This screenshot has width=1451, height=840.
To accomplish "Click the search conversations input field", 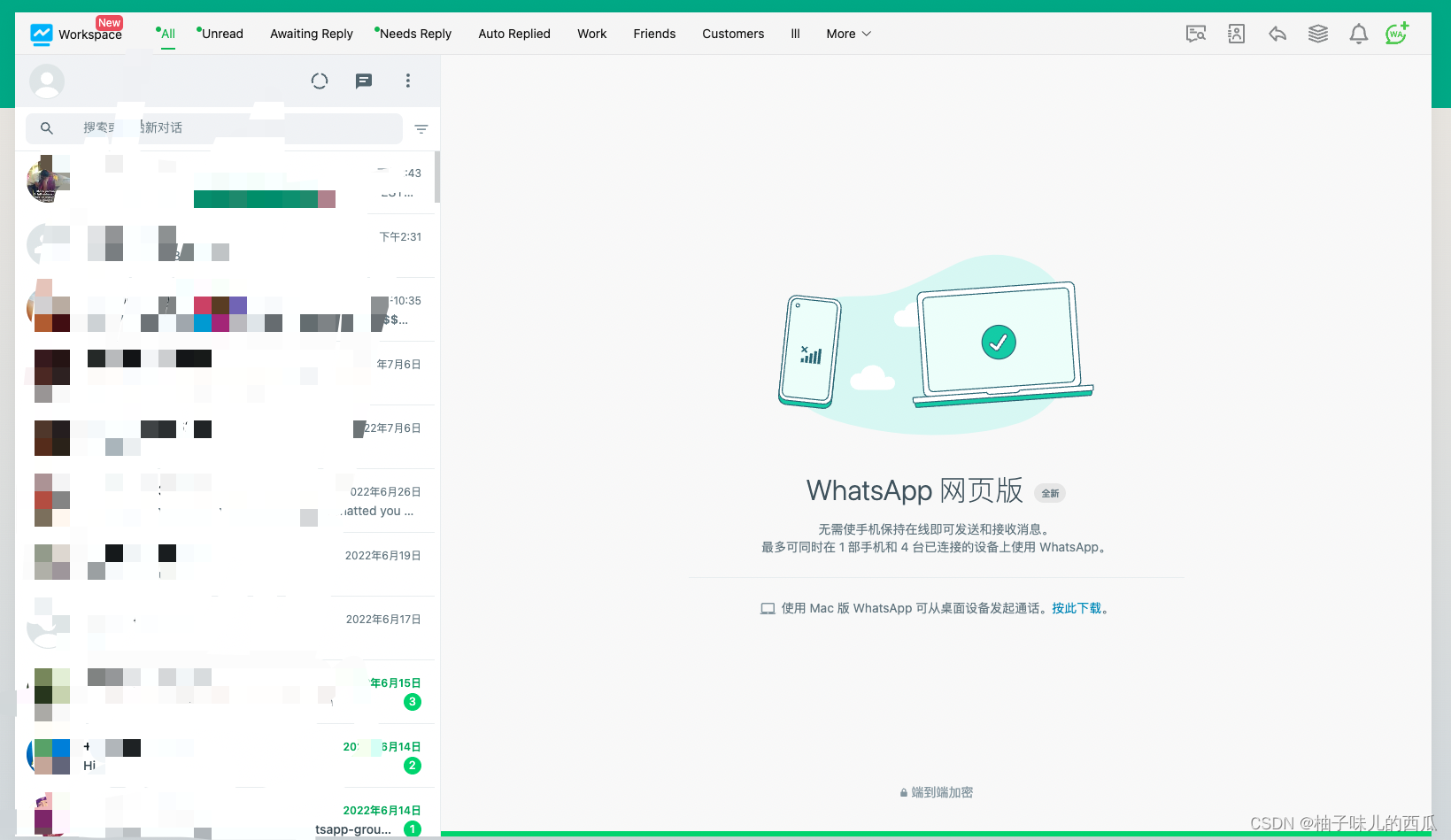I will [x=212, y=128].
